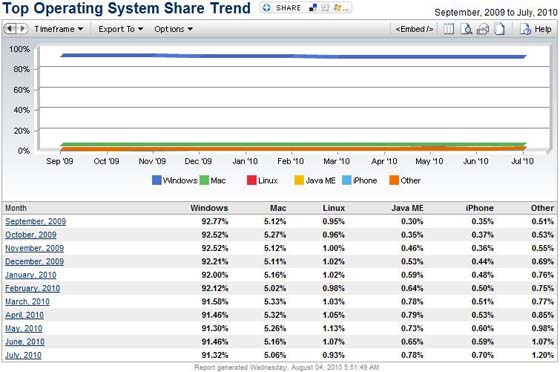Click the Other column header
This screenshot has width=560, height=372.
pos(542,208)
